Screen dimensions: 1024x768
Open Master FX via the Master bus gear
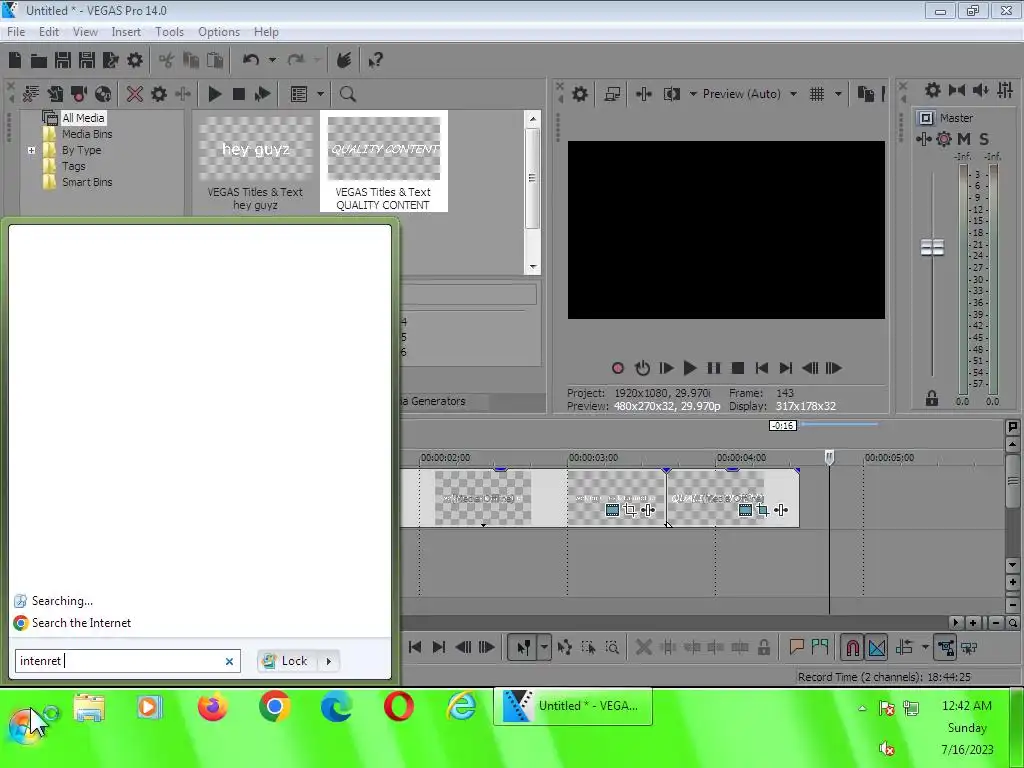[944, 138]
